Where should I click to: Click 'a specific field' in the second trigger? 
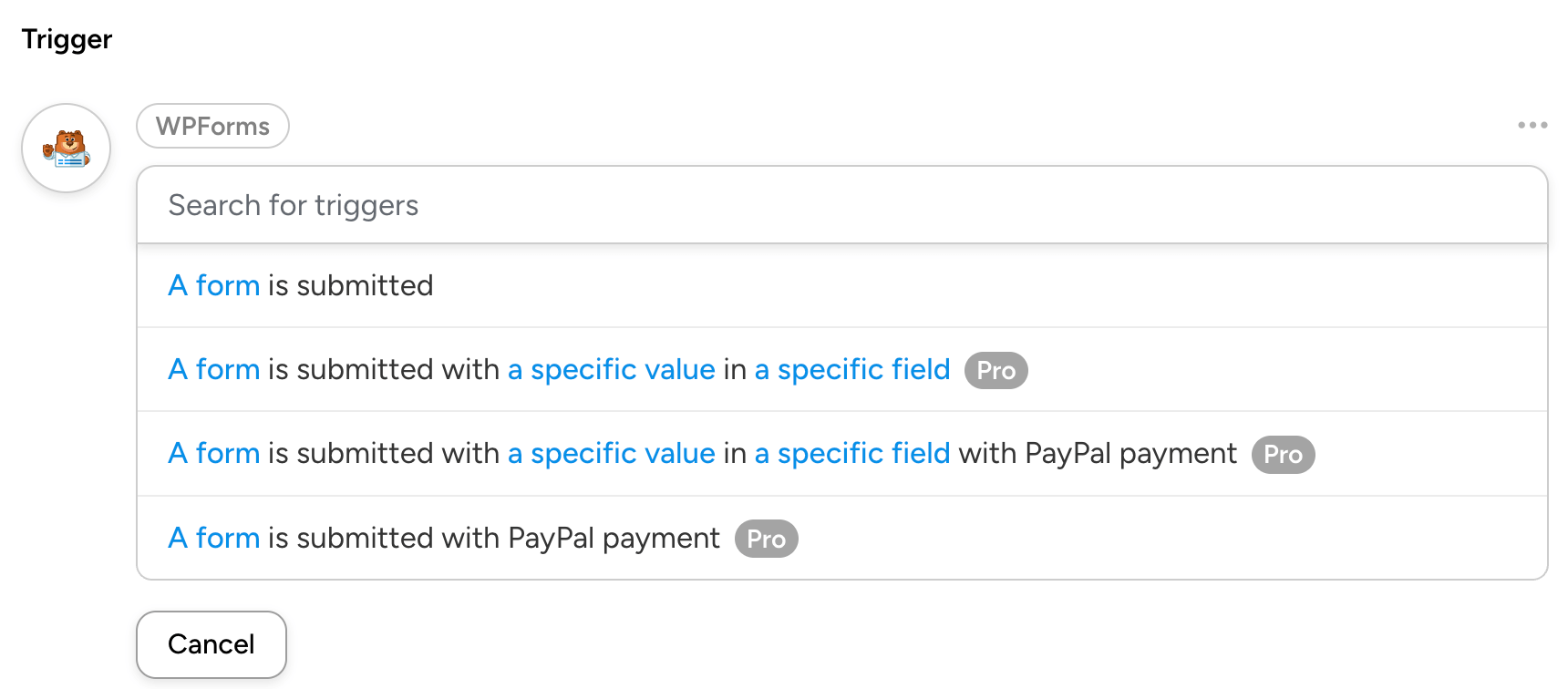click(x=851, y=370)
